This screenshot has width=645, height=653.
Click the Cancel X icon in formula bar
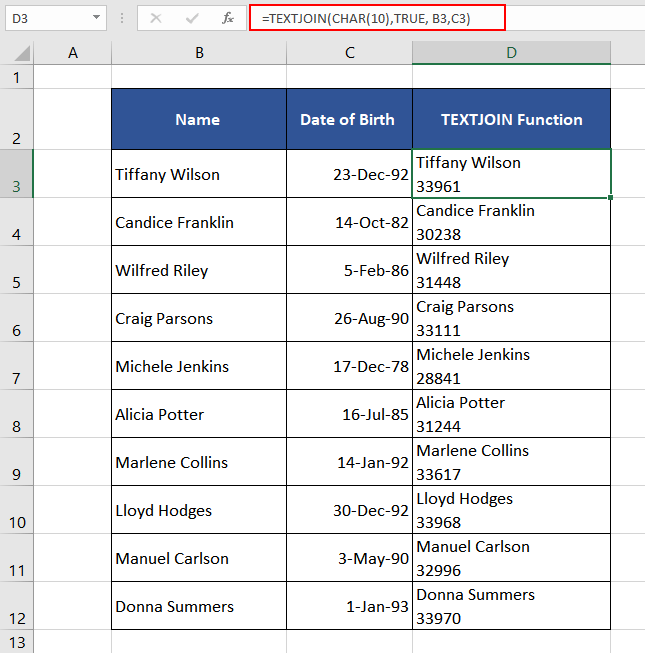pyautogui.click(x=157, y=18)
